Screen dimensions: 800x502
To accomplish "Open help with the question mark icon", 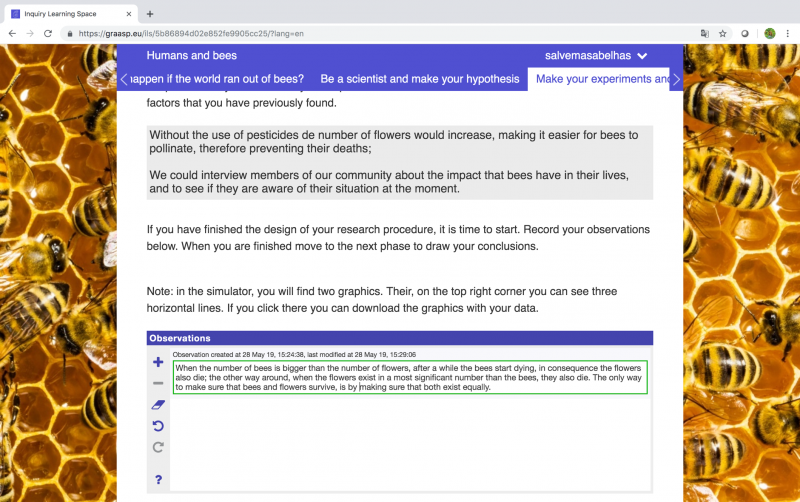I will [x=159, y=480].
